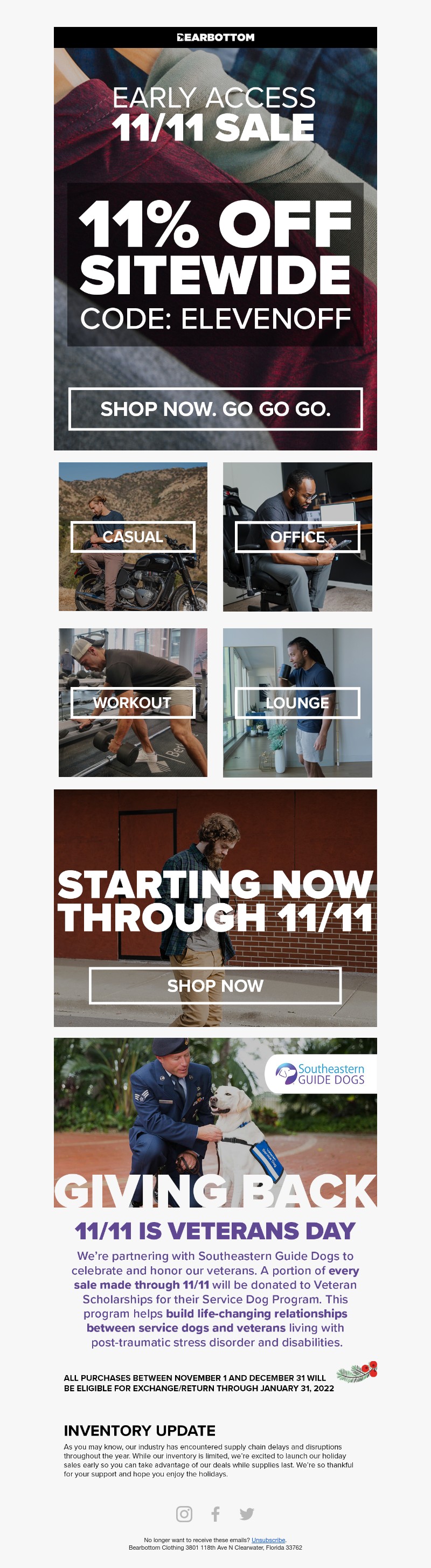
Task: Open the veteran and guide dog photo
Action: click(x=215, y=1122)
